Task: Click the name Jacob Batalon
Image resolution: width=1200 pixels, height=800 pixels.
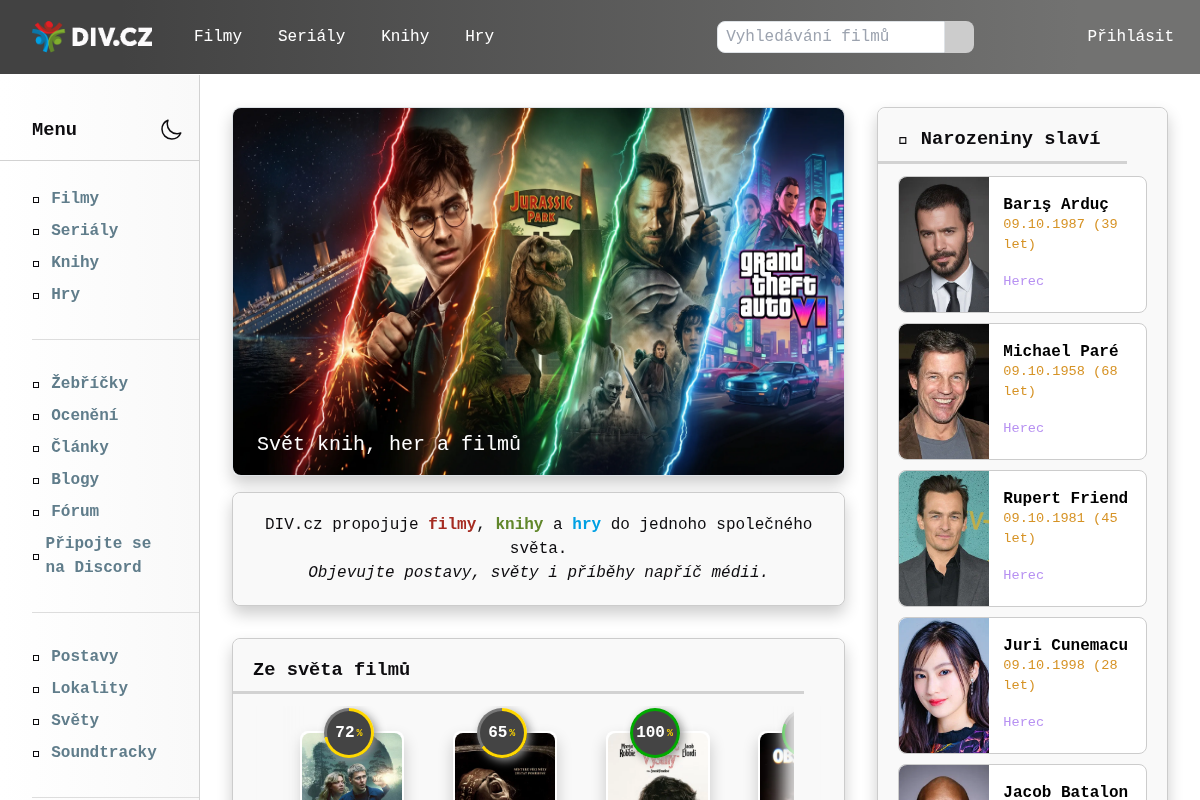Action: 1066,792
